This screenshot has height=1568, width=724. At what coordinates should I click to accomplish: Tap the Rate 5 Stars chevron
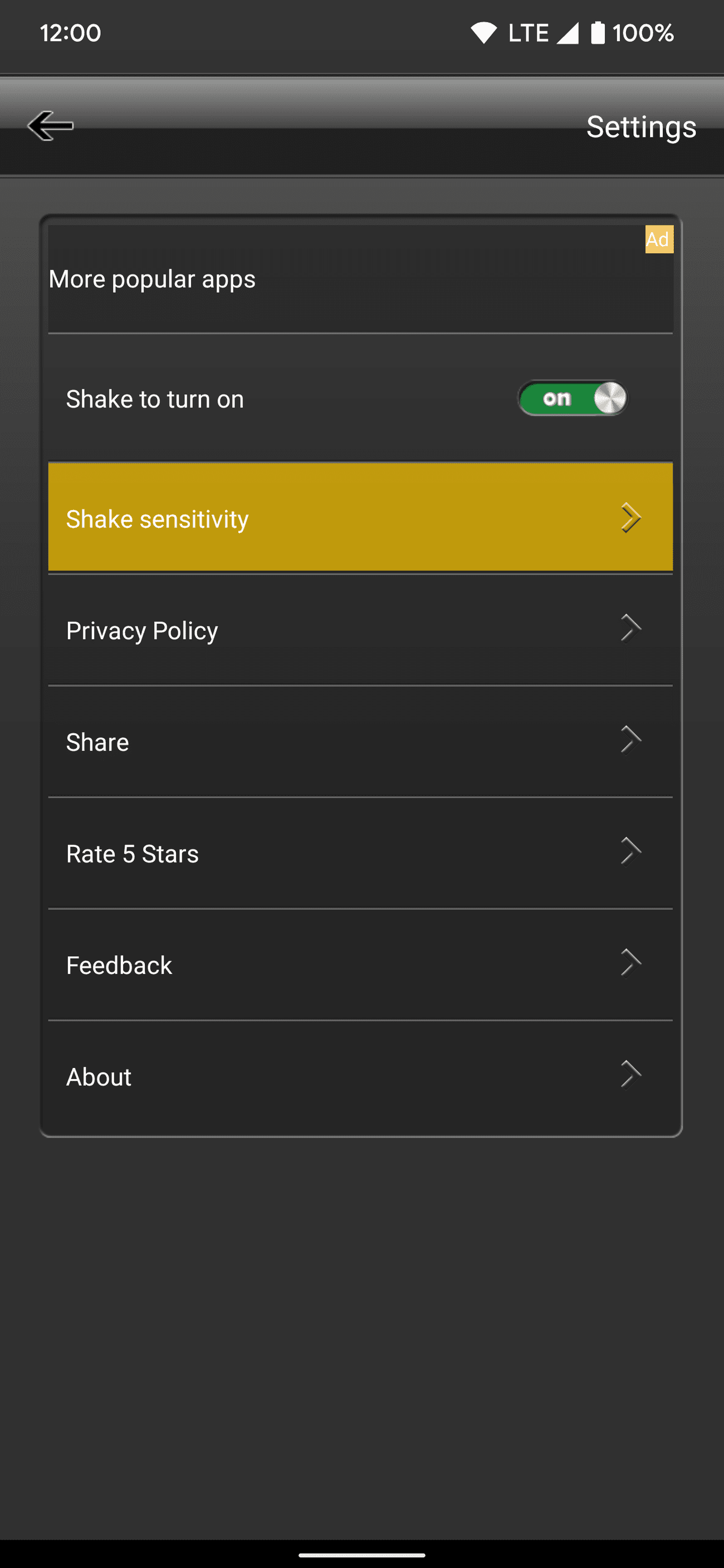click(x=631, y=851)
